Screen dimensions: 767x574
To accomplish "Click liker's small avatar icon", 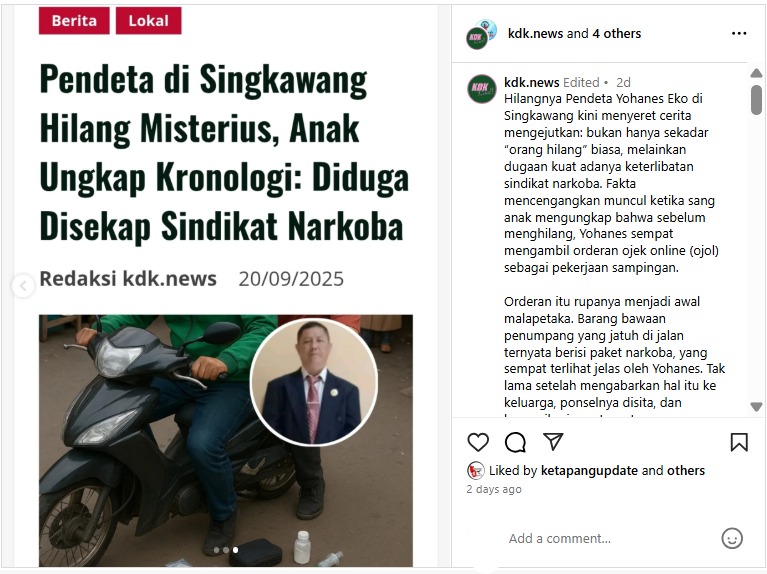I will (x=475, y=471).
